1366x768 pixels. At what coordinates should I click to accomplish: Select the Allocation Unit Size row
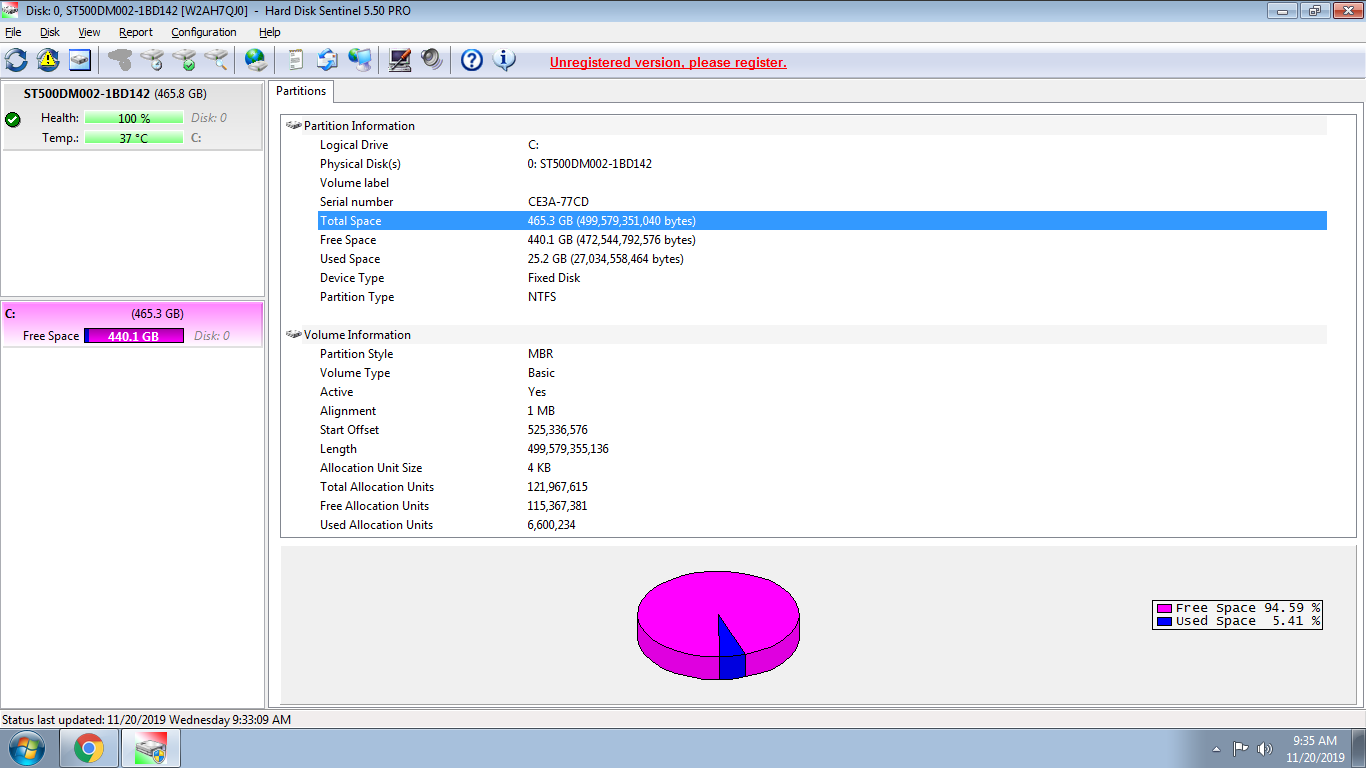822,468
